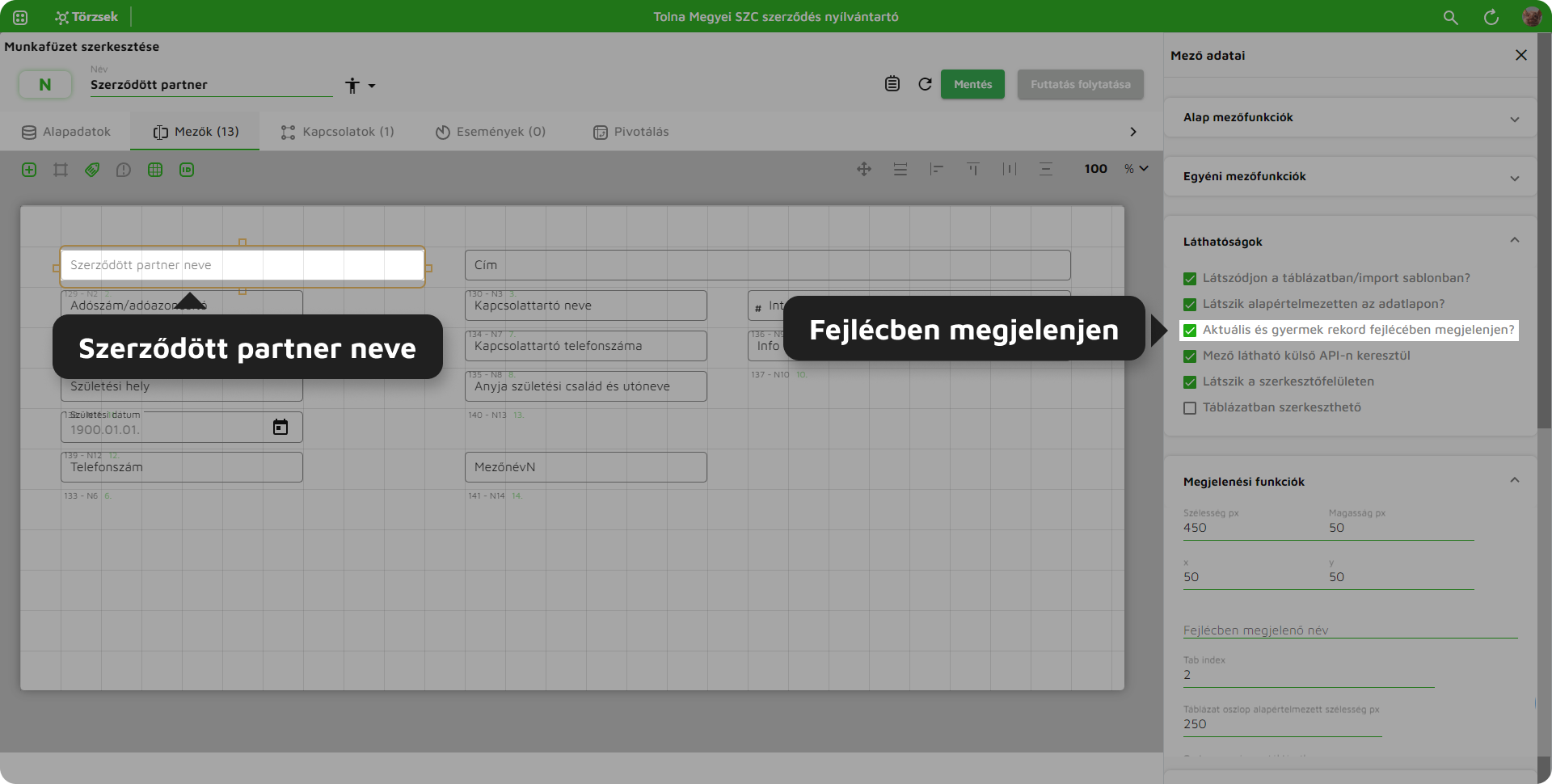The width and height of the screenshot is (1552, 784).
Task: Click distribute horizontally icon
Action: click(x=1010, y=169)
